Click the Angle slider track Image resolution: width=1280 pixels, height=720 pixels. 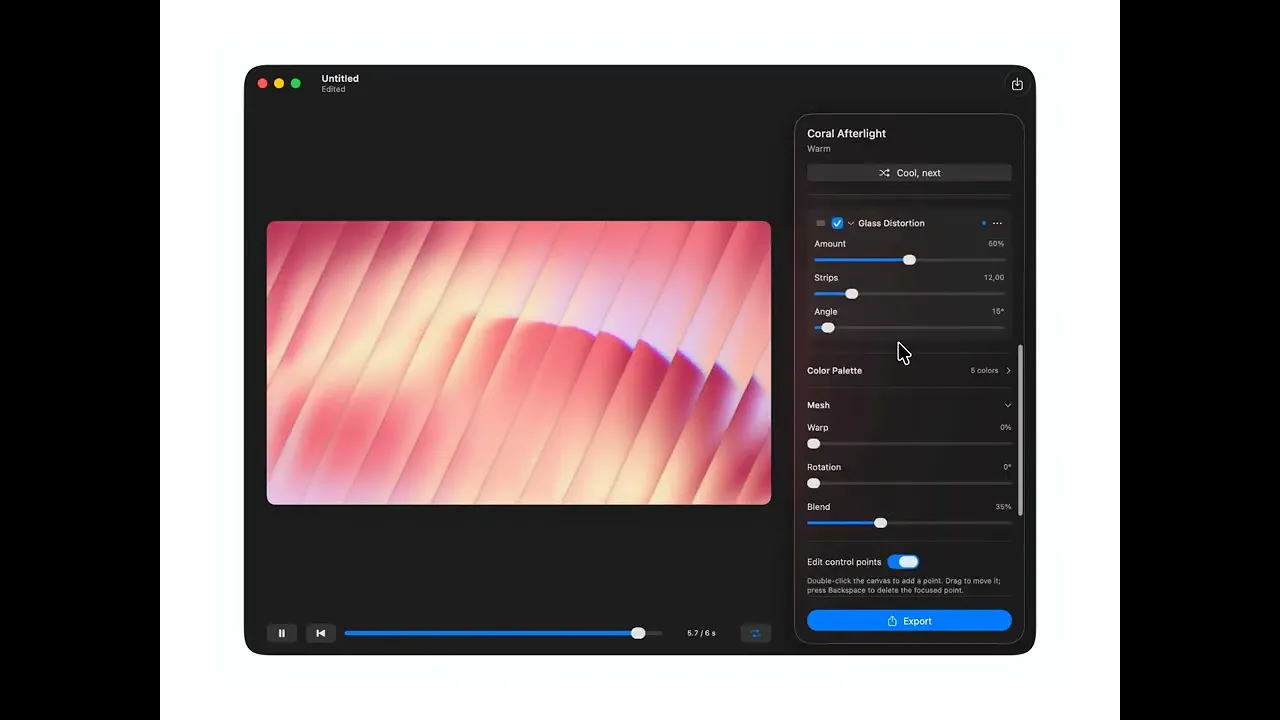pyautogui.click(x=909, y=328)
